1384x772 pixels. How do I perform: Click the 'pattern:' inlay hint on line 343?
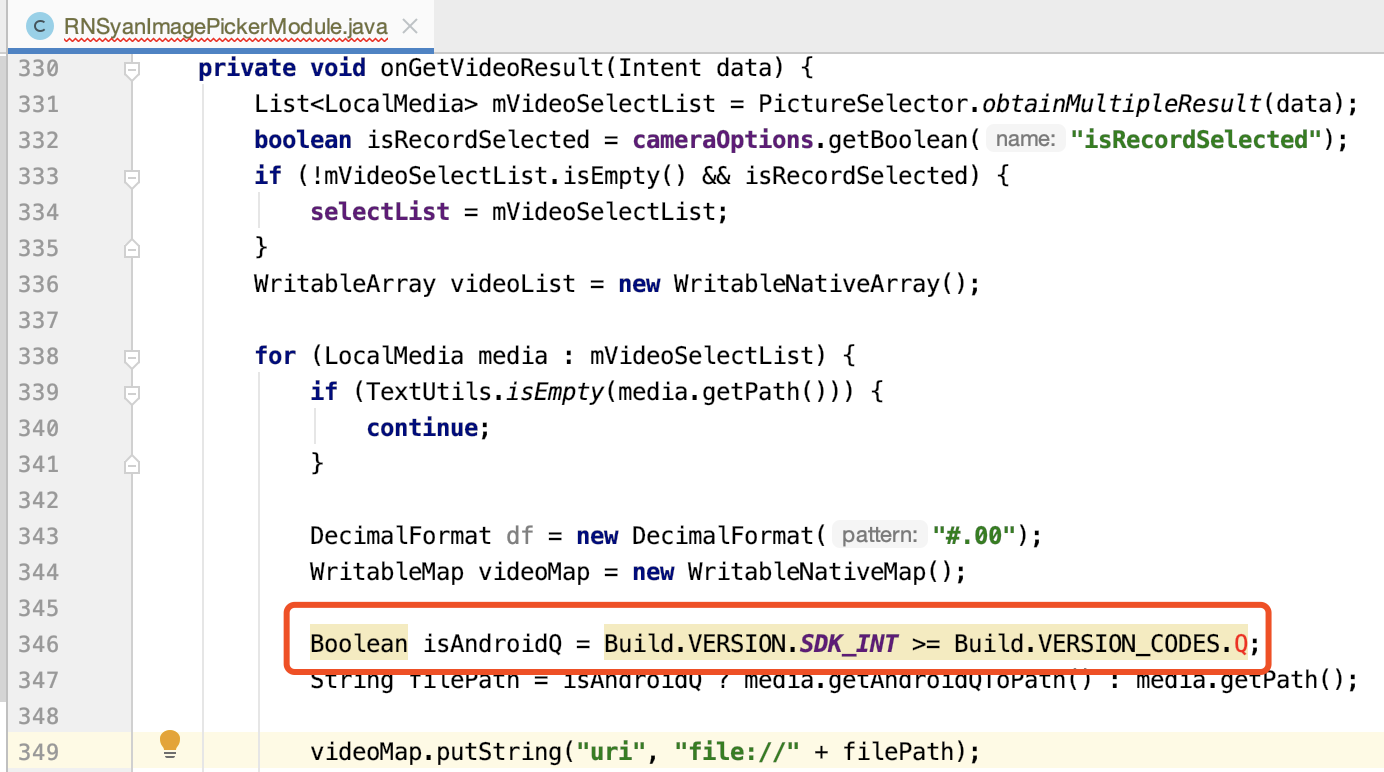[x=879, y=535]
